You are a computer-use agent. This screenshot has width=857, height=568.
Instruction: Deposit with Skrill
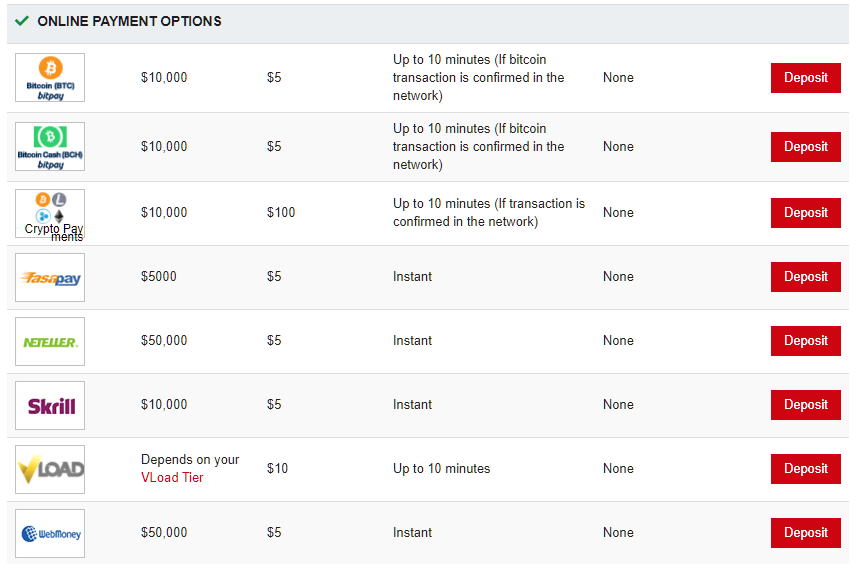point(806,405)
